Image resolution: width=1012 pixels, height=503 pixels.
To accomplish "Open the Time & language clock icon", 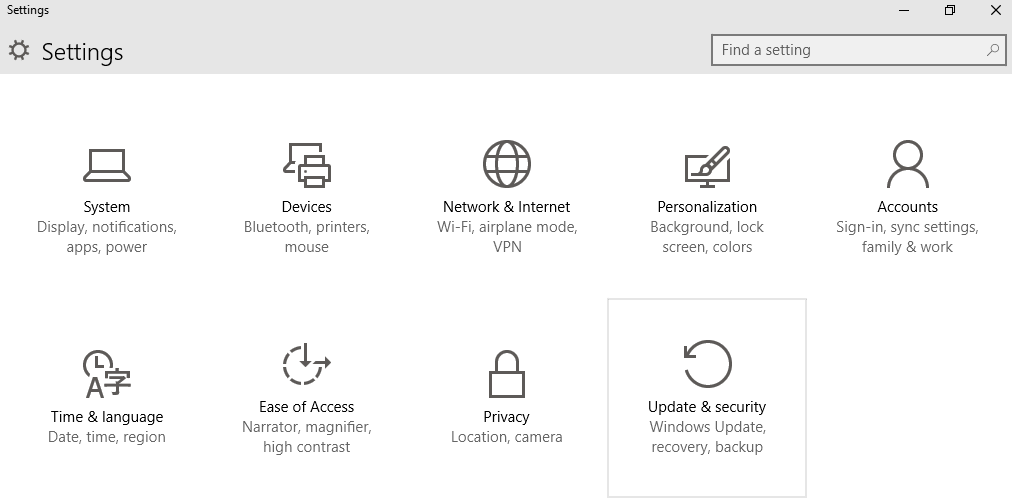I will (106, 374).
